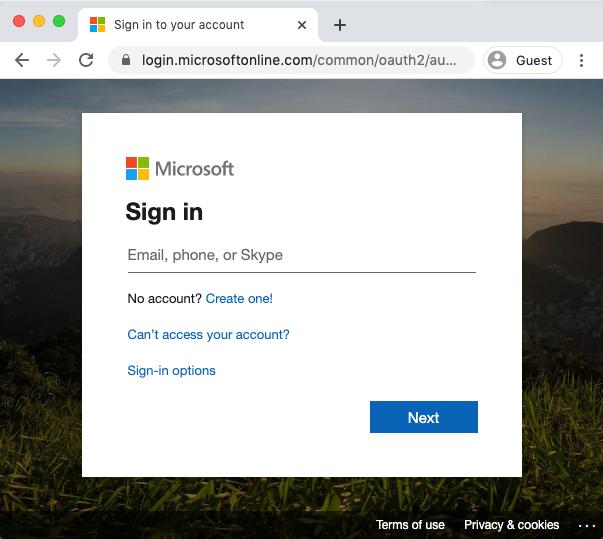603x539 pixels.
Task: Open a new browser tab
Action: coord(340,24)
